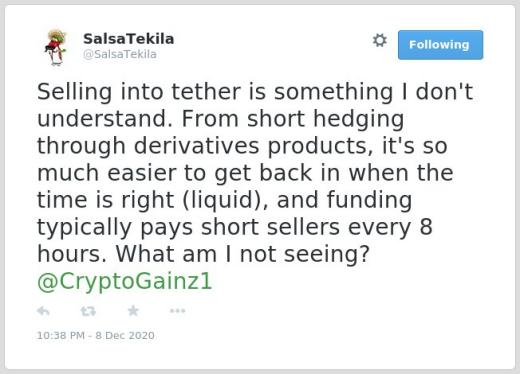Favorite the tweet with the star icon
Viewport: 520px width, 374px height.
[x=133, y=311]
